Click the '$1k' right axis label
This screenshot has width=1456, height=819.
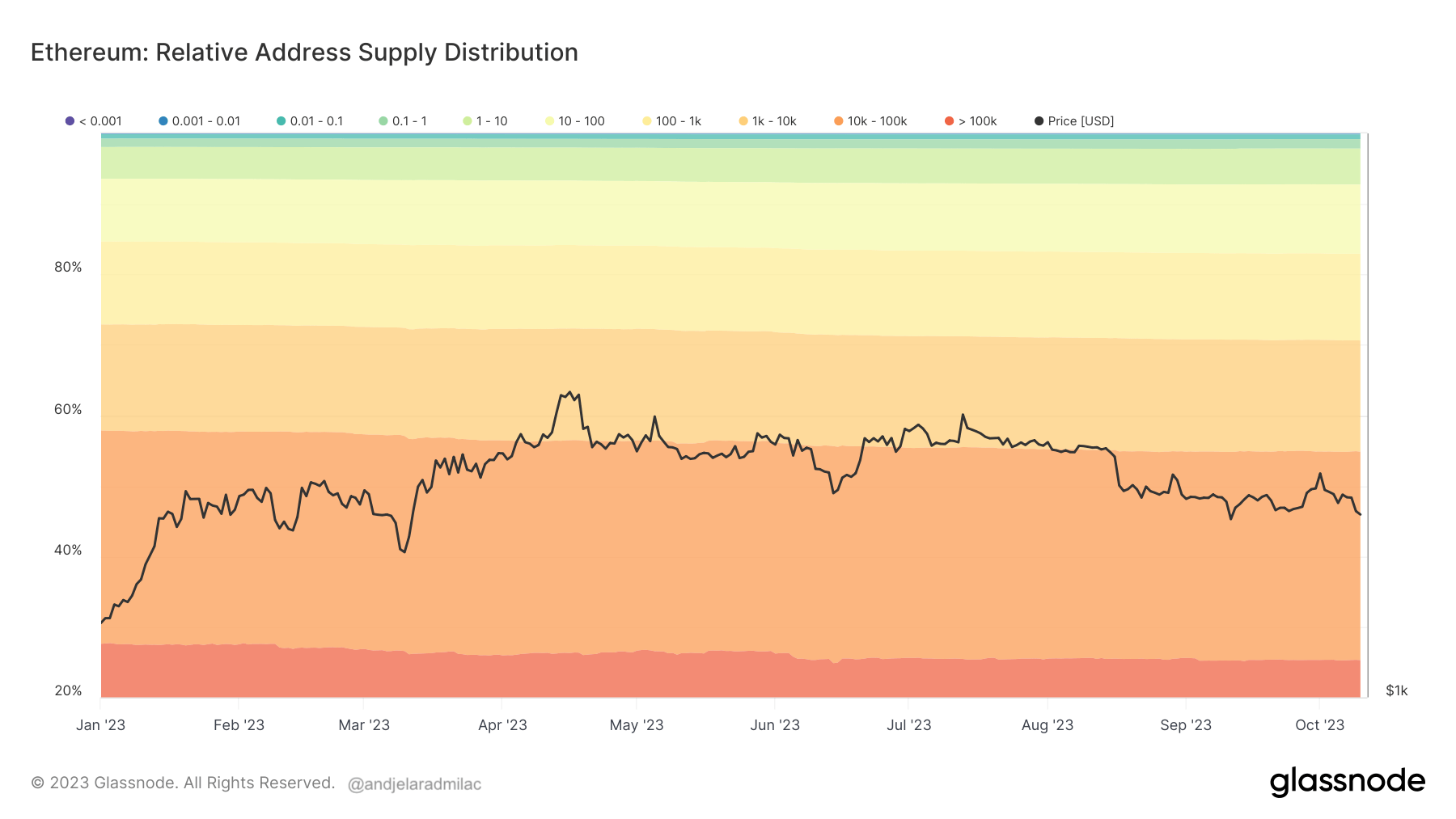pos(1397,690)
